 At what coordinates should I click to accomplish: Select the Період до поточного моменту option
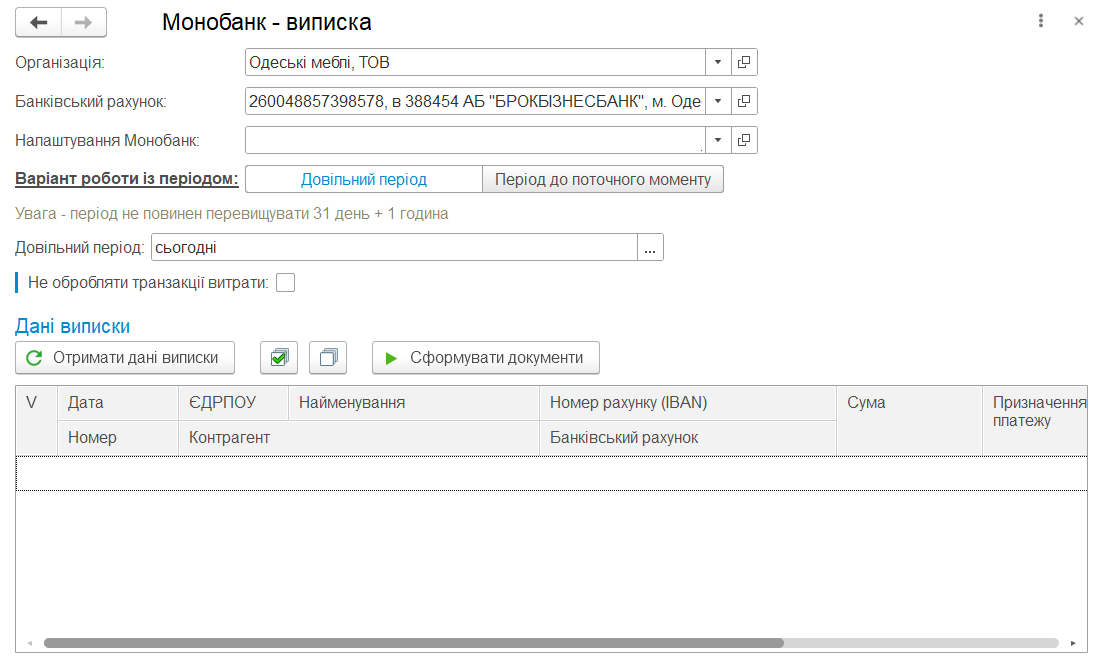[x=603, y=180]
